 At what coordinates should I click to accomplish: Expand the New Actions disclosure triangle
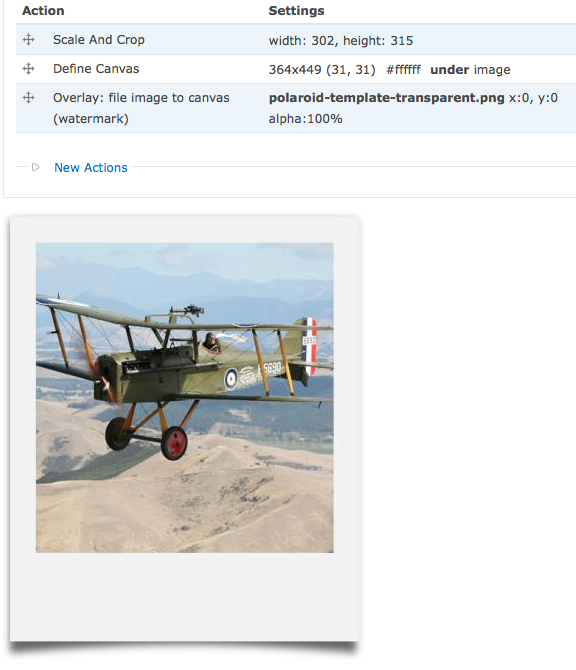35,167
